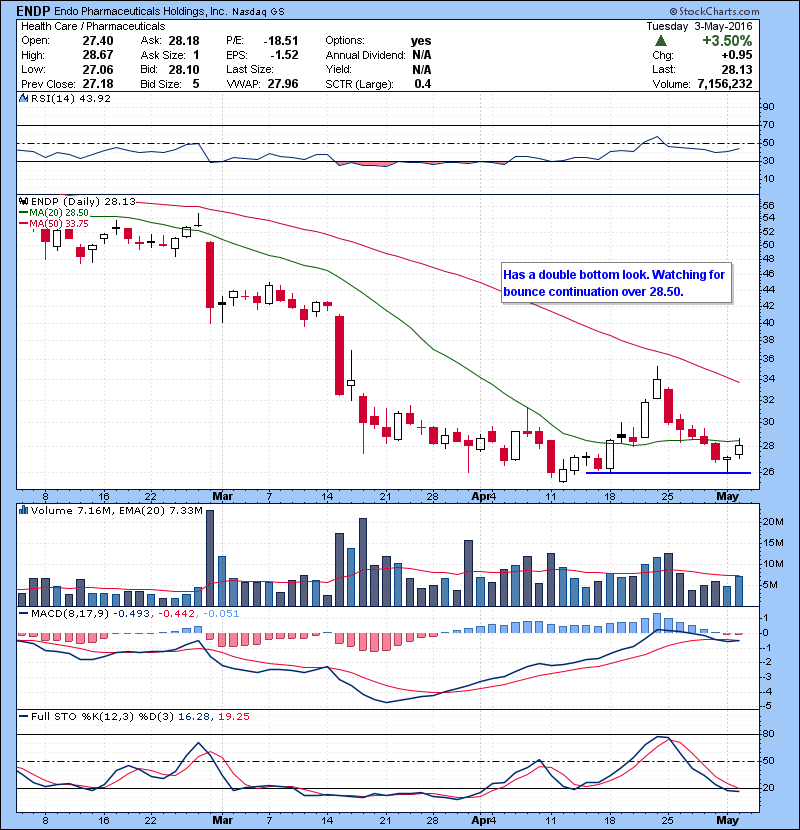Click the MA(50) 33.75 legend text
The height and width of the screenshot is (830, 800).
[x=59, y=223]
